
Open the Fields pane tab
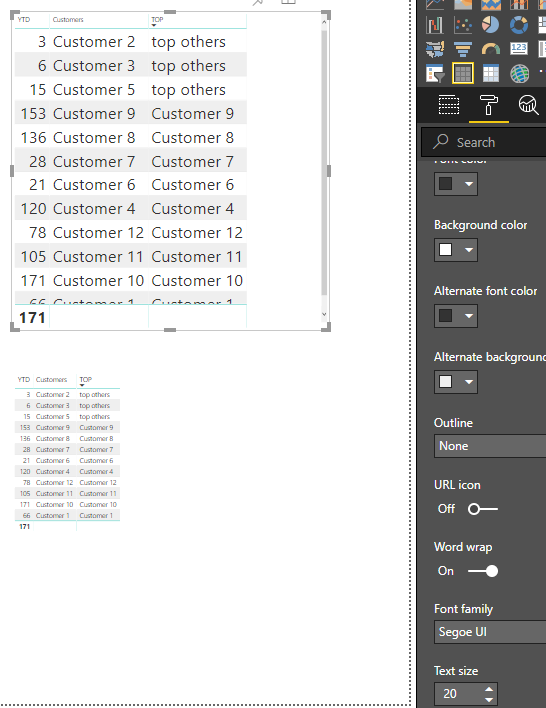(449, 105)
